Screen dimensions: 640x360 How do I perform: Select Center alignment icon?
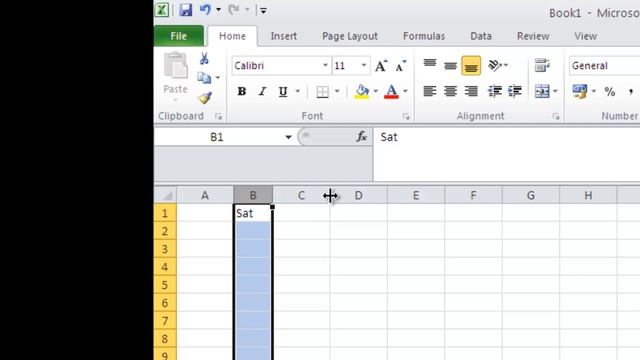(x=450, y=91)
